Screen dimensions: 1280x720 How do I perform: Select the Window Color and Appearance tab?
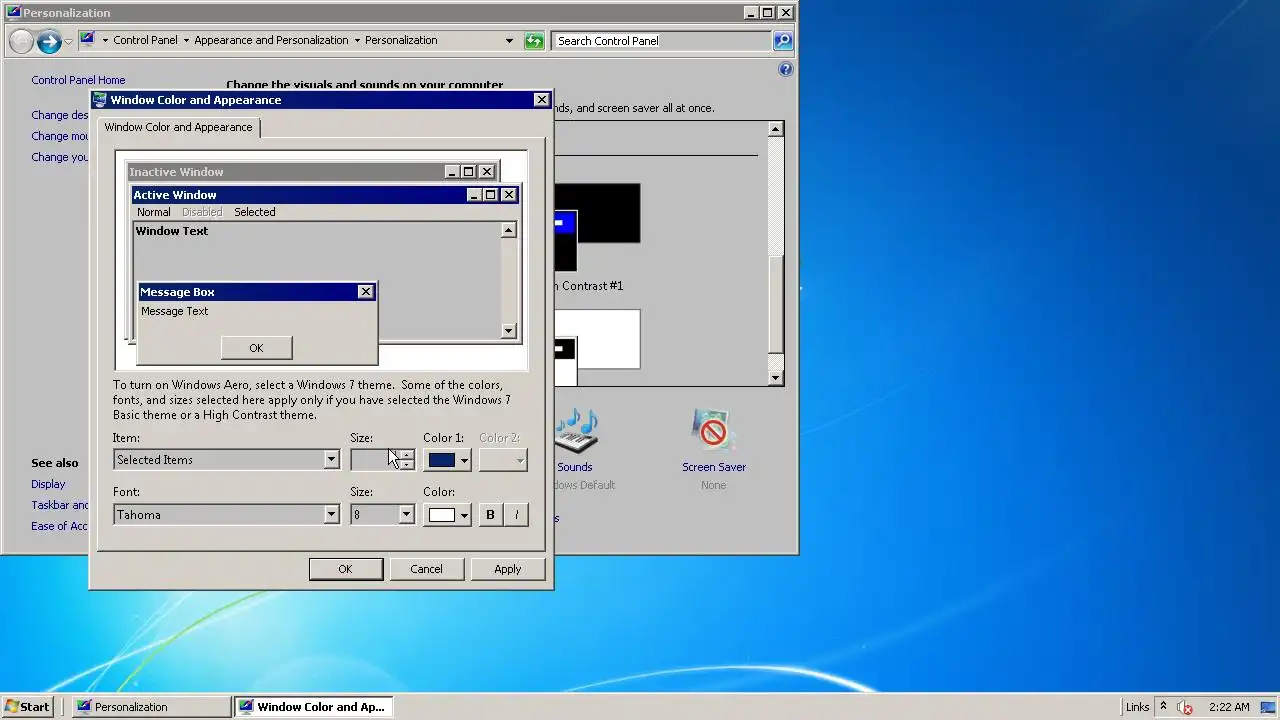click(178, 127)
